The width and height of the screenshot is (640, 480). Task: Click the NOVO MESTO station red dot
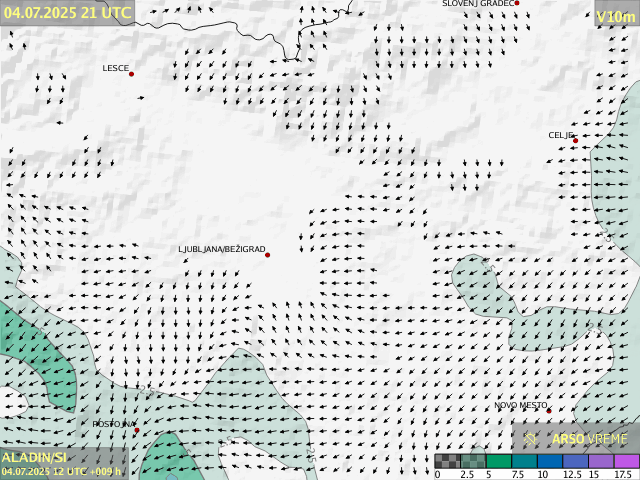pyautogui.click(x=549, y=411)
